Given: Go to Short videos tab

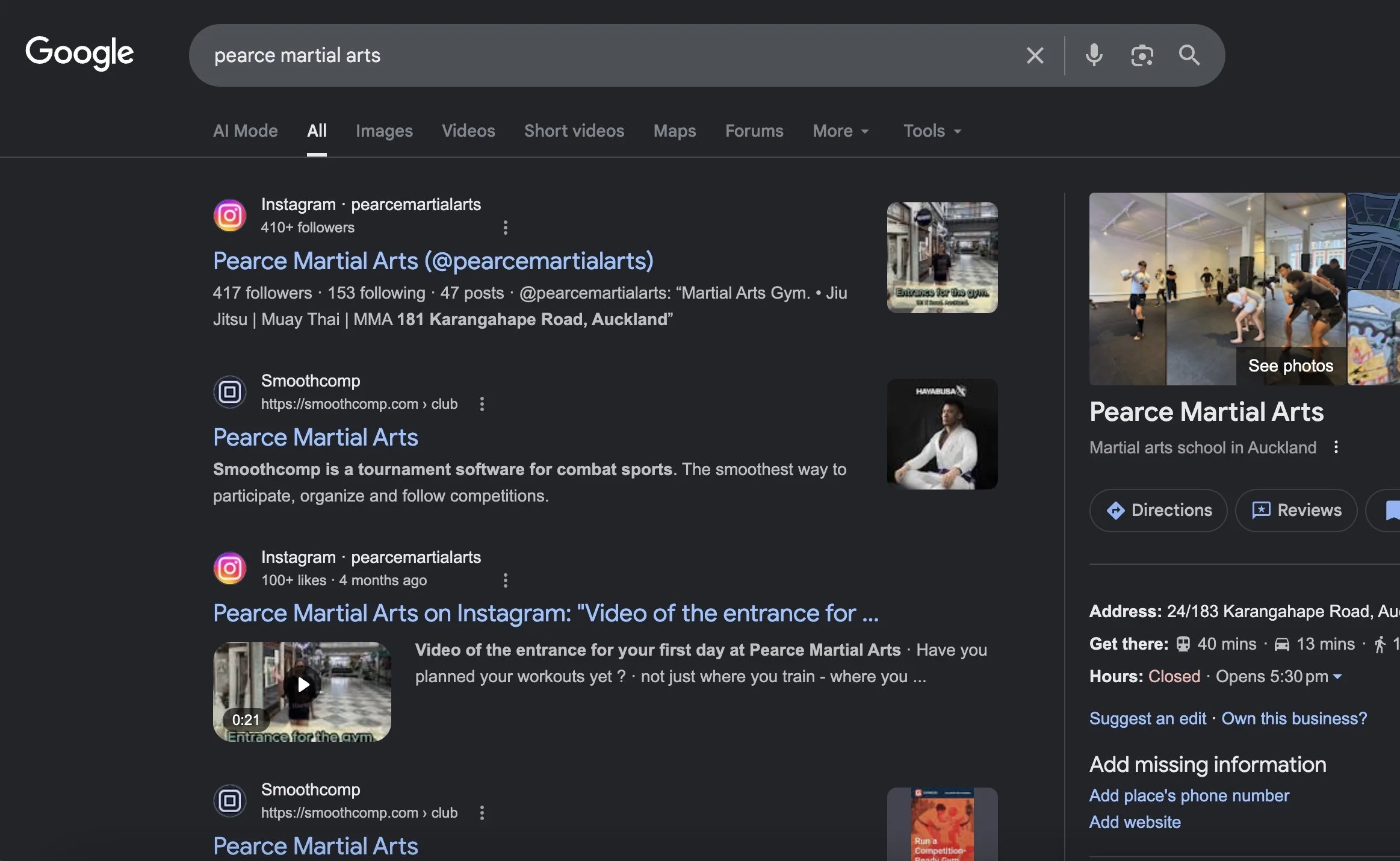Looking at the screenshot, I should coord(574,131).
